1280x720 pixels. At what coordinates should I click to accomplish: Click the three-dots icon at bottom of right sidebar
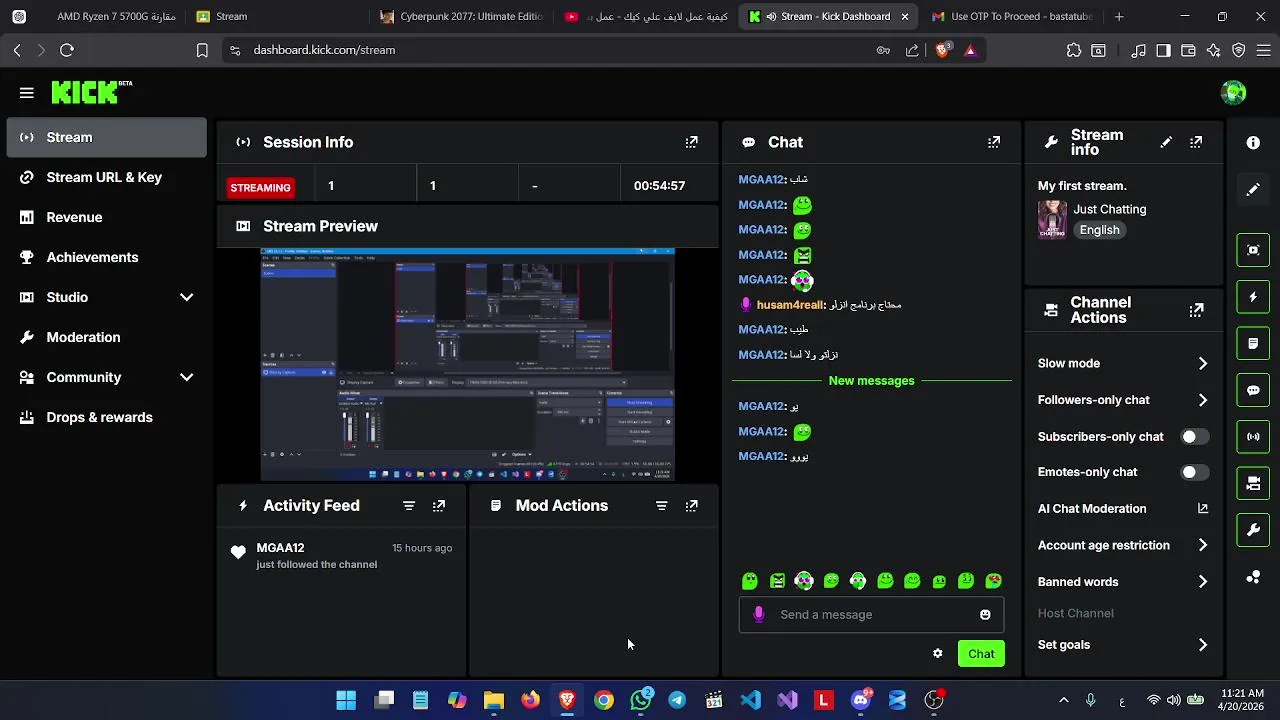[1253, 577]
